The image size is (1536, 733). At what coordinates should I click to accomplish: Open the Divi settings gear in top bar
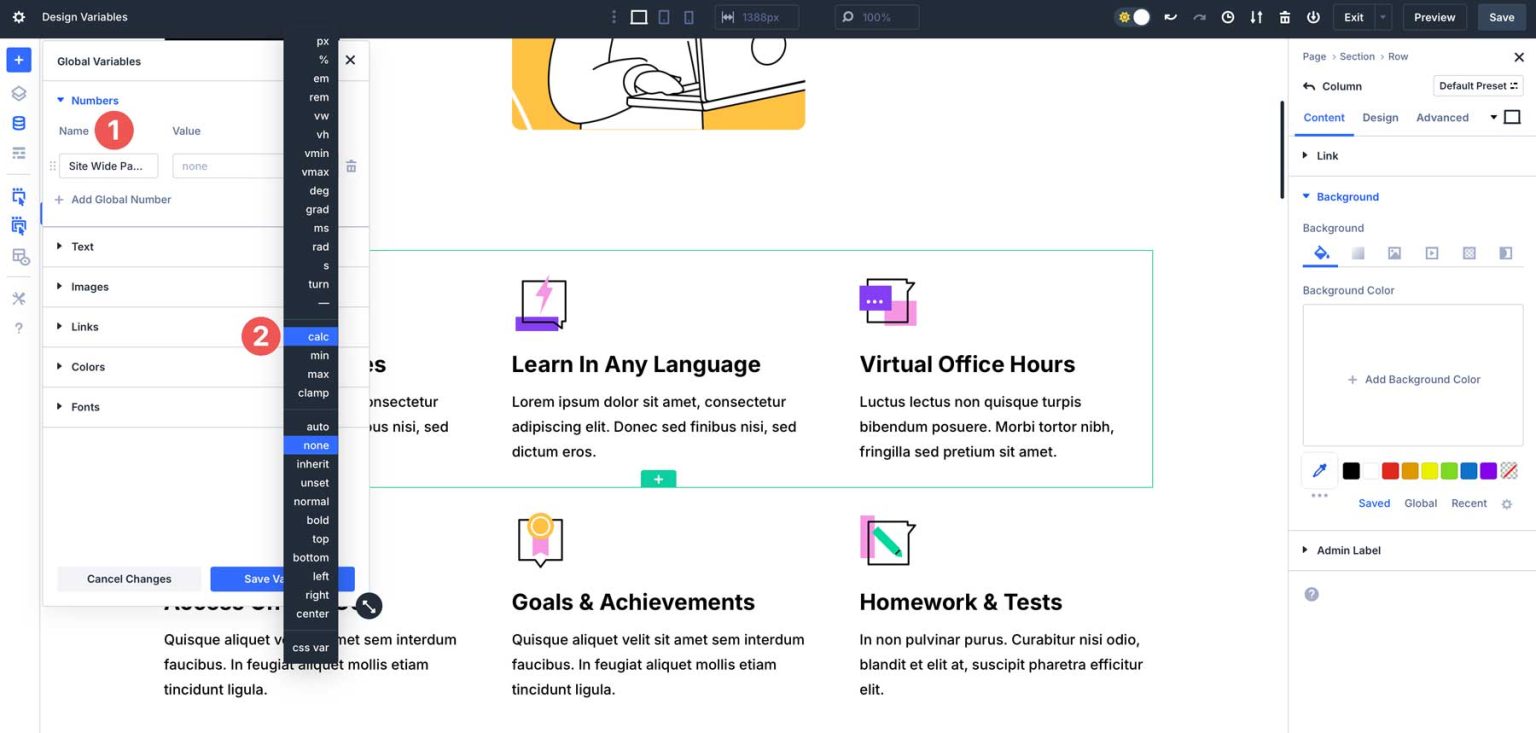(x=18, y=17)
